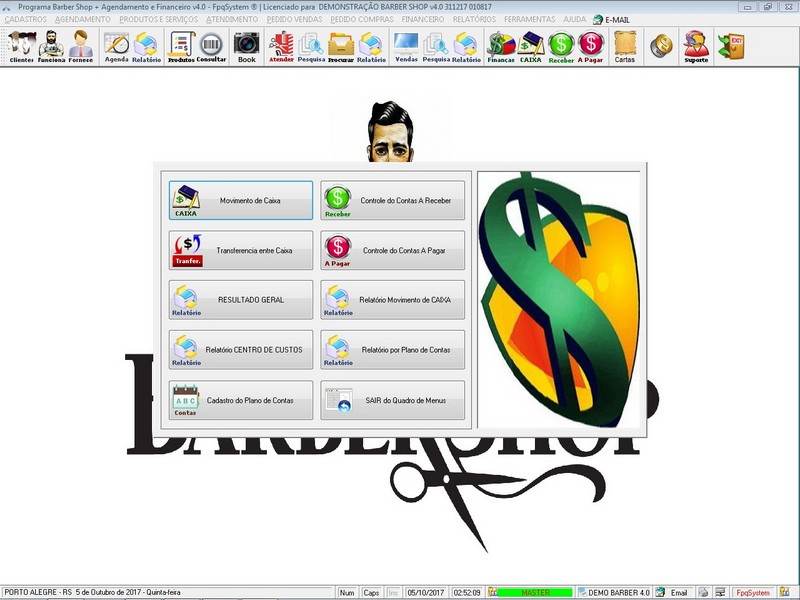
Task: Open the Produtos toolbar icon
Action: point(182,47)
